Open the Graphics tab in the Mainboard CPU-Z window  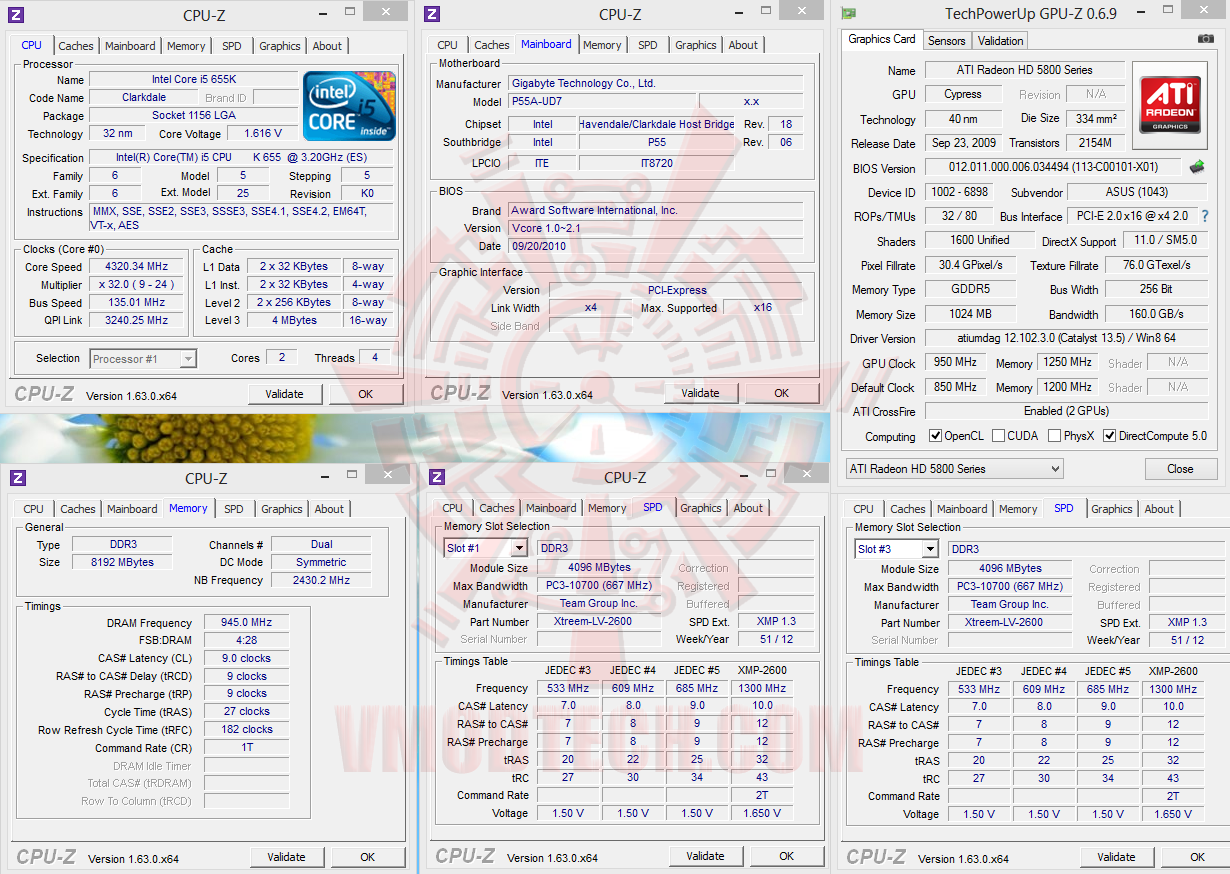[x=695, y=45]
